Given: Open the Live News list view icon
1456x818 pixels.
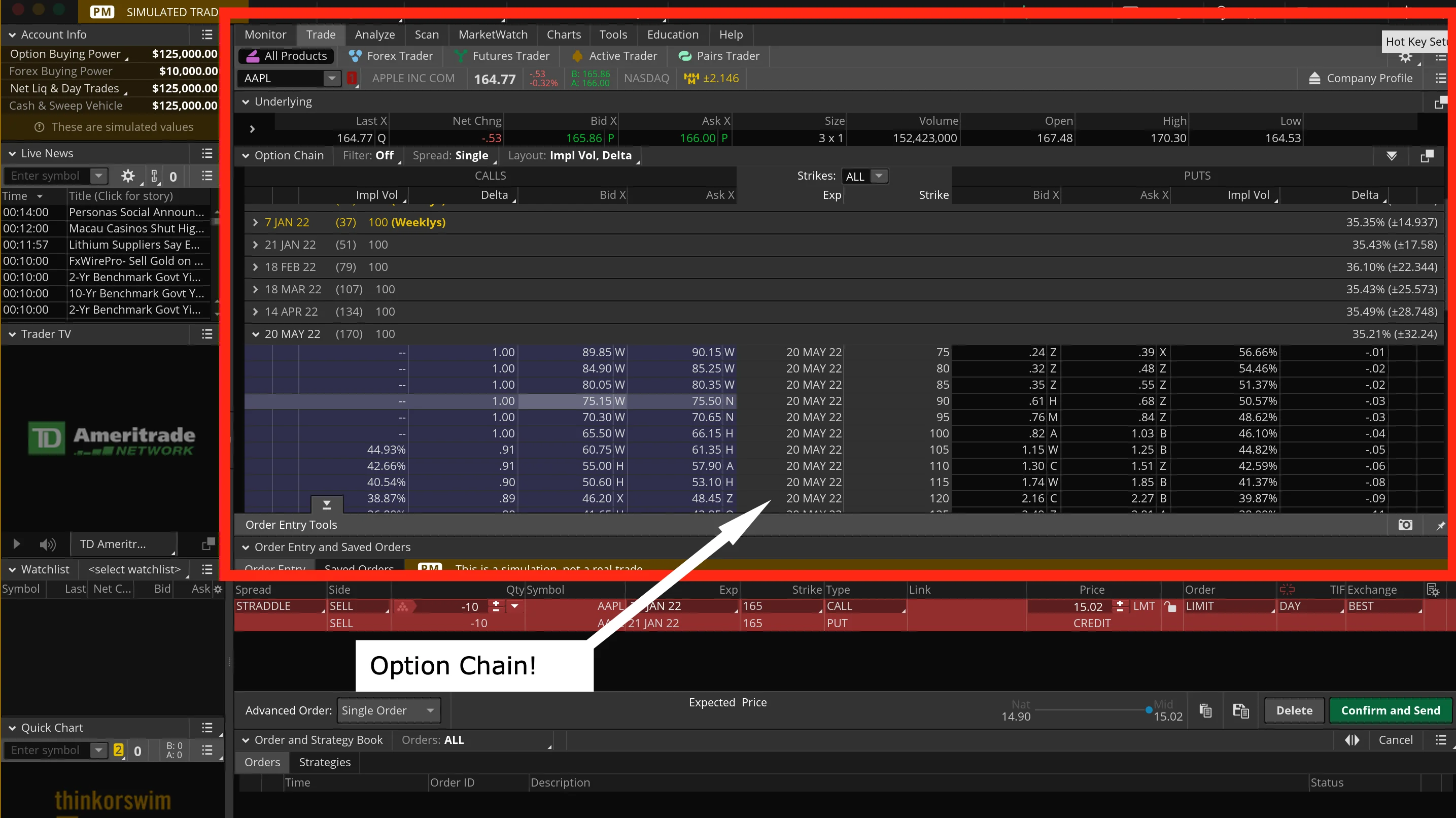Looking at the screenshot, I should [x=207, y=177].
